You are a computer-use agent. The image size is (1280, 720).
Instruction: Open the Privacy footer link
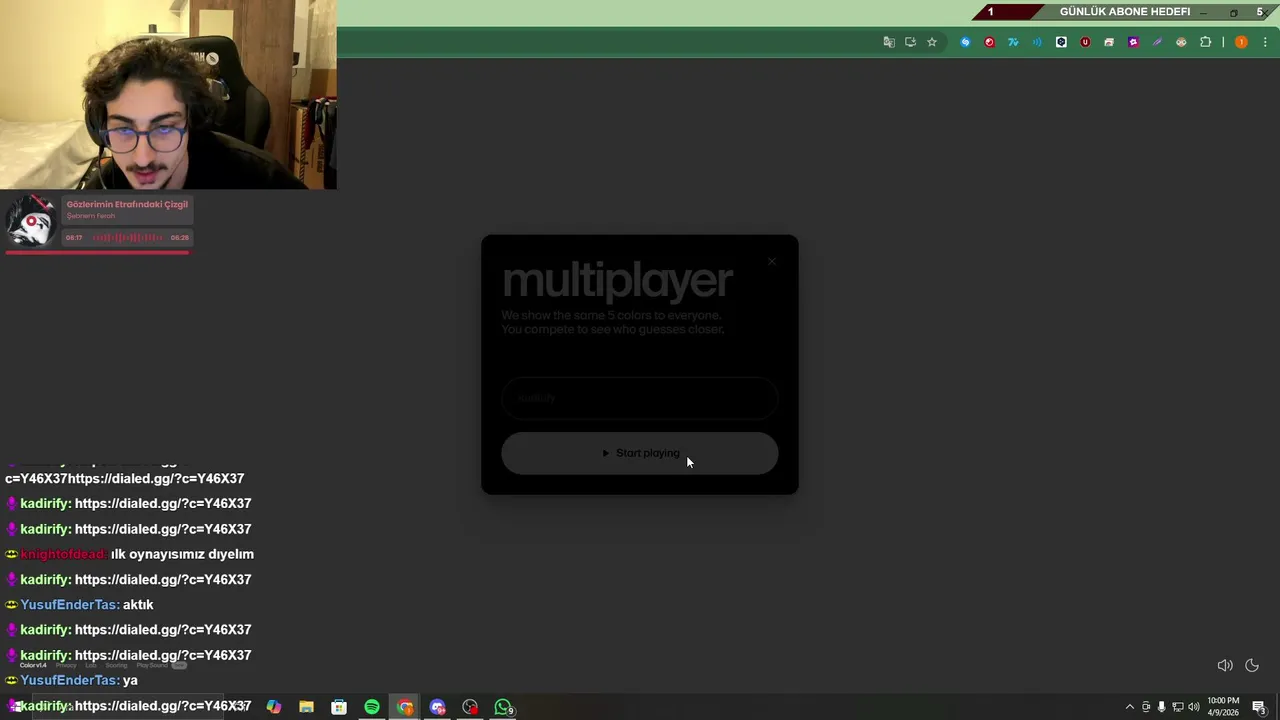coord(66,665)
